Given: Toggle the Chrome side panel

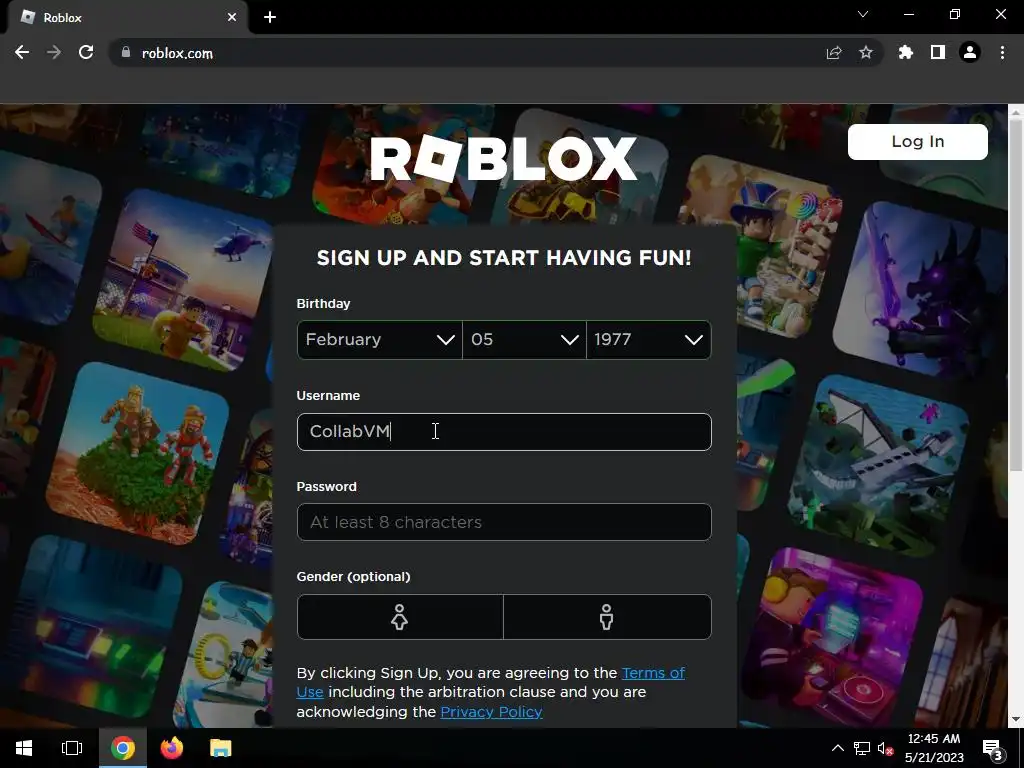Looking at the screenshot, I should tap(938, 53).
